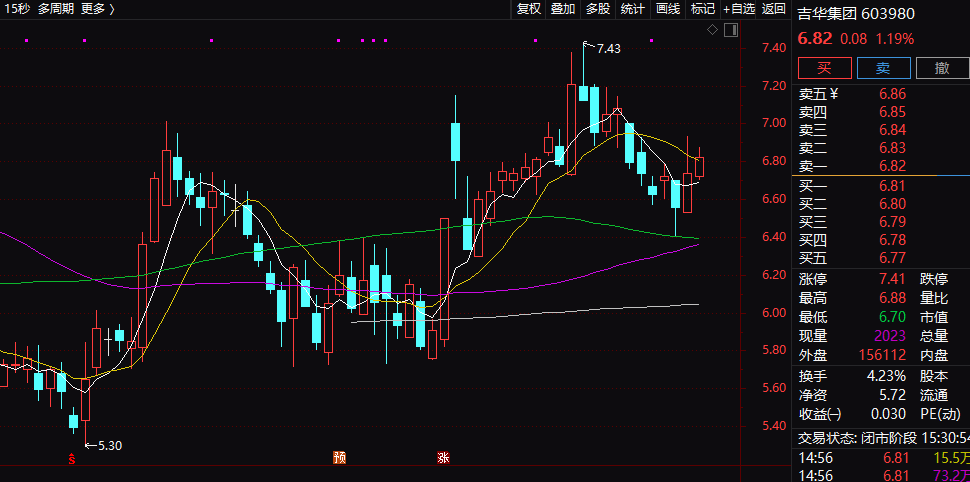Click the price change percent 1.19%
970x482 pixels.
pyautogui.click(x=894, y=39)
